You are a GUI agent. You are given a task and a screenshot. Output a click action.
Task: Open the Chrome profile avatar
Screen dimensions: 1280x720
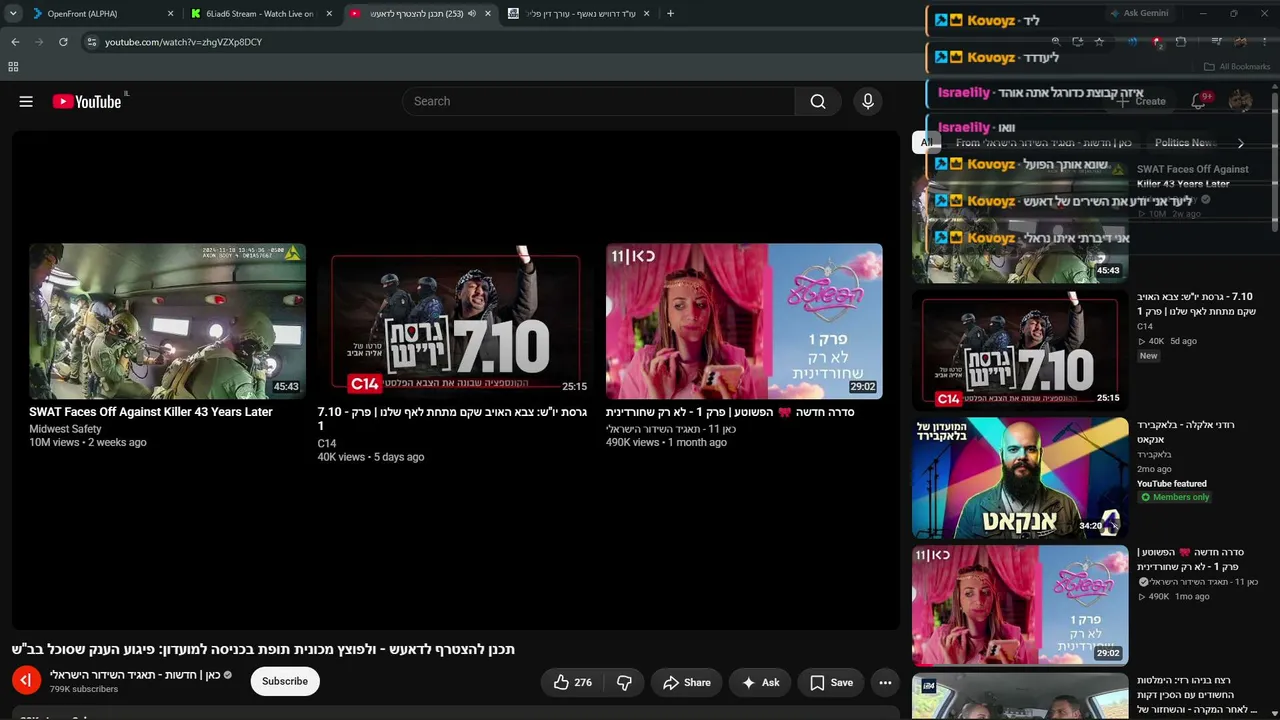point(1241,42)
